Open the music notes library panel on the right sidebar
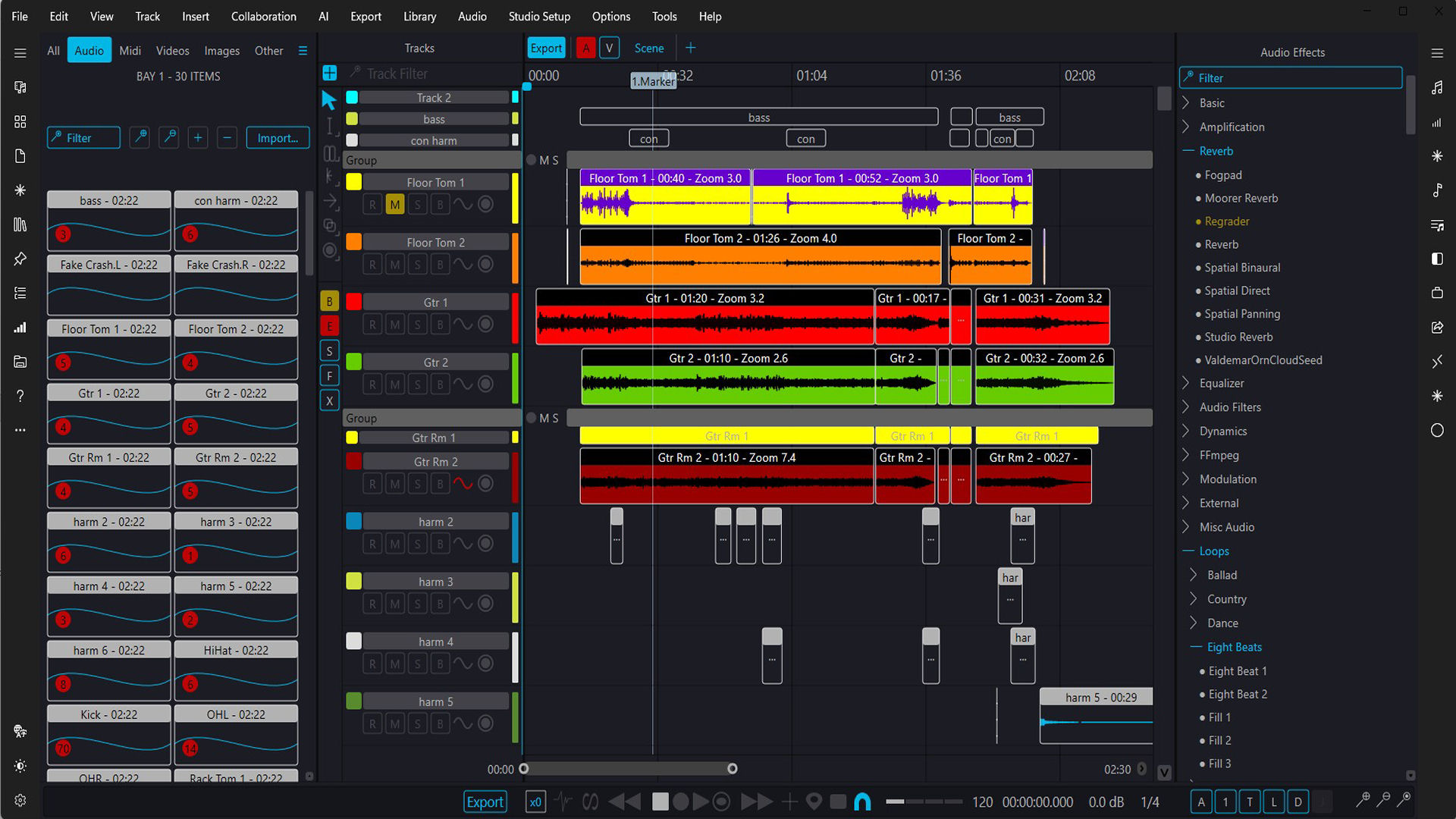1456x819 pixels. (1438, 88)
